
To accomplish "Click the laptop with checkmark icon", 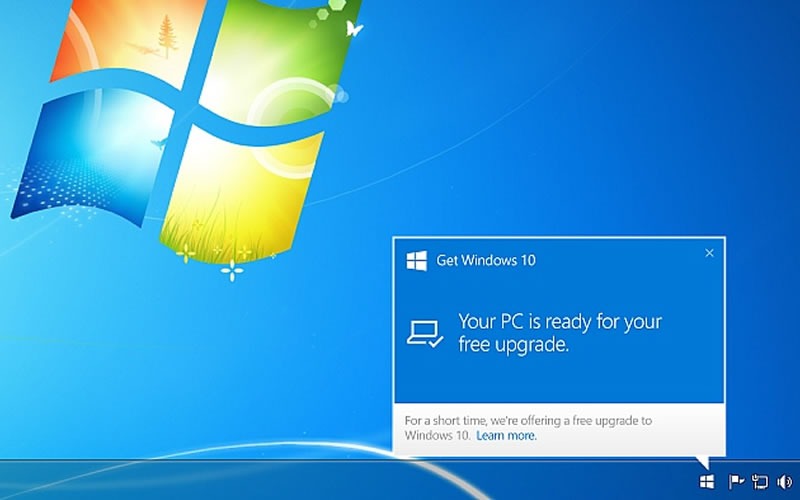I will 424,334.
